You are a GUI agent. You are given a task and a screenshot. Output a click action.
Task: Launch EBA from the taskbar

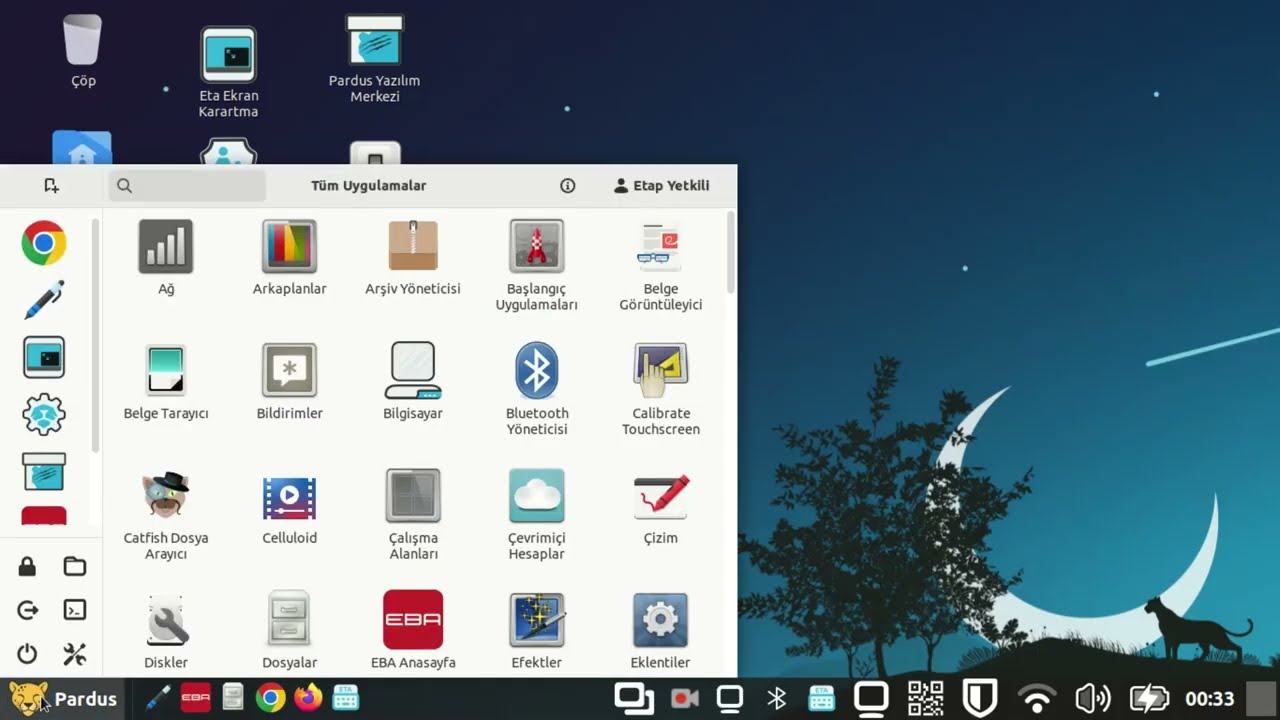point(195,698)
